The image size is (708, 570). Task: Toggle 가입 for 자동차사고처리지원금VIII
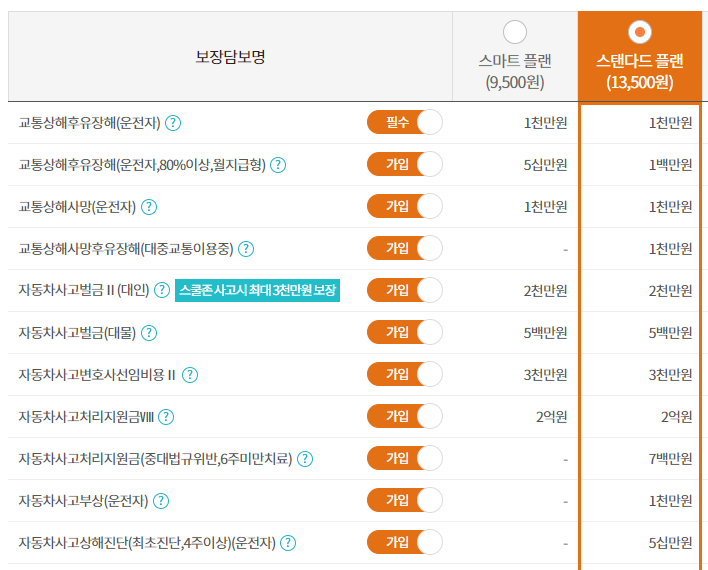(x=405, y=417)
